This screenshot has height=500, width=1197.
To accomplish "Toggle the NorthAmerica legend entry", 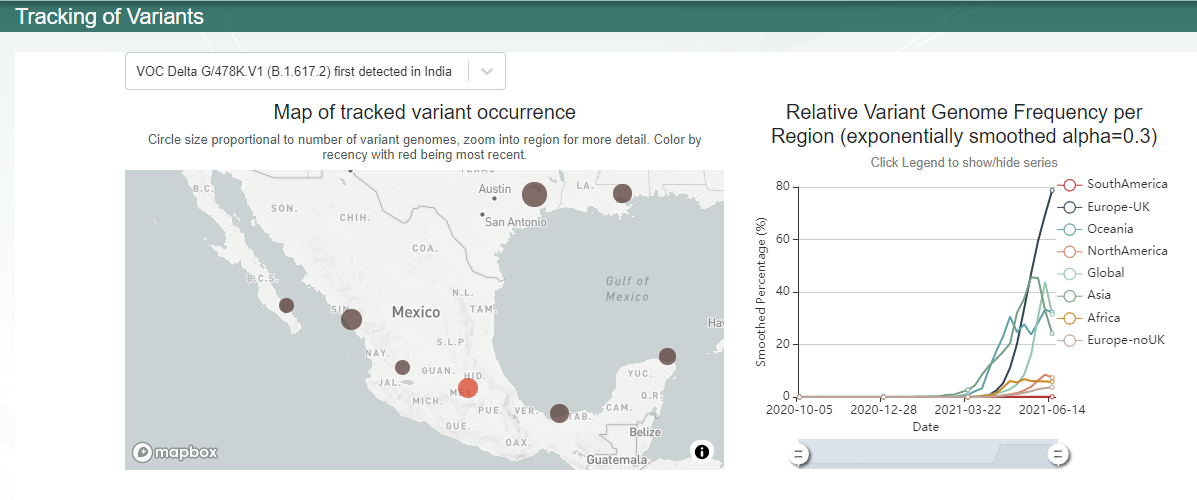I will (x=1112, y=251).
